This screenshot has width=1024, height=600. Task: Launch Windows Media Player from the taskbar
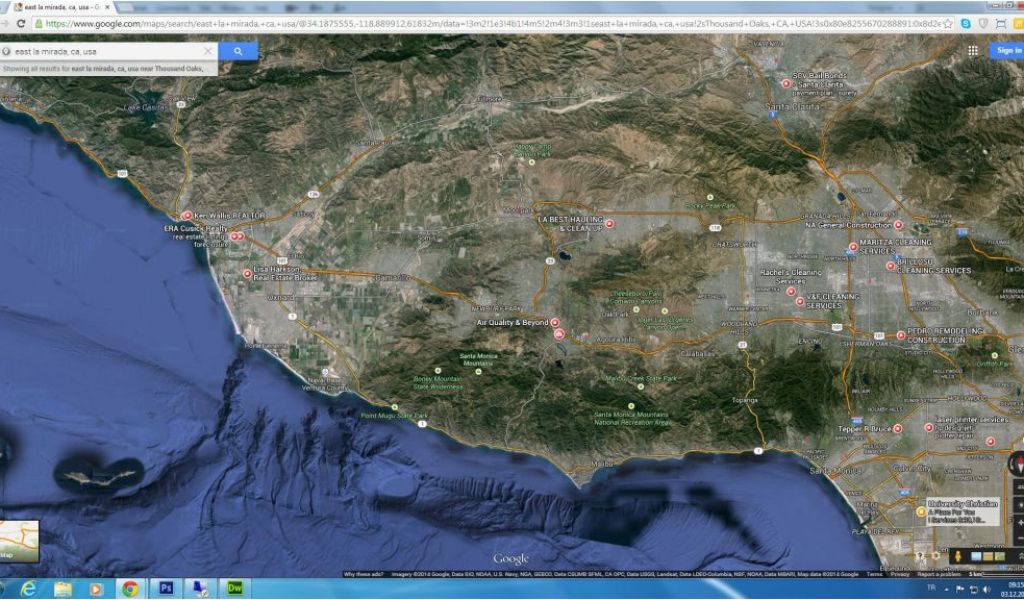96,589
